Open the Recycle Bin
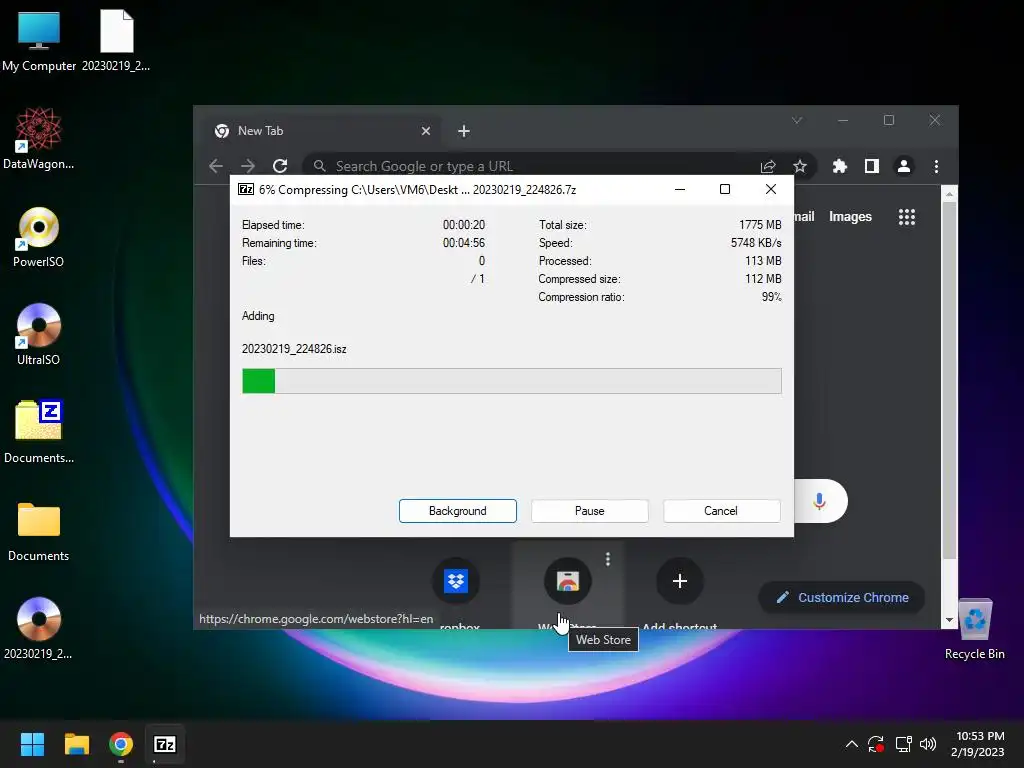1024x768 pixels. tap(974, 629)
